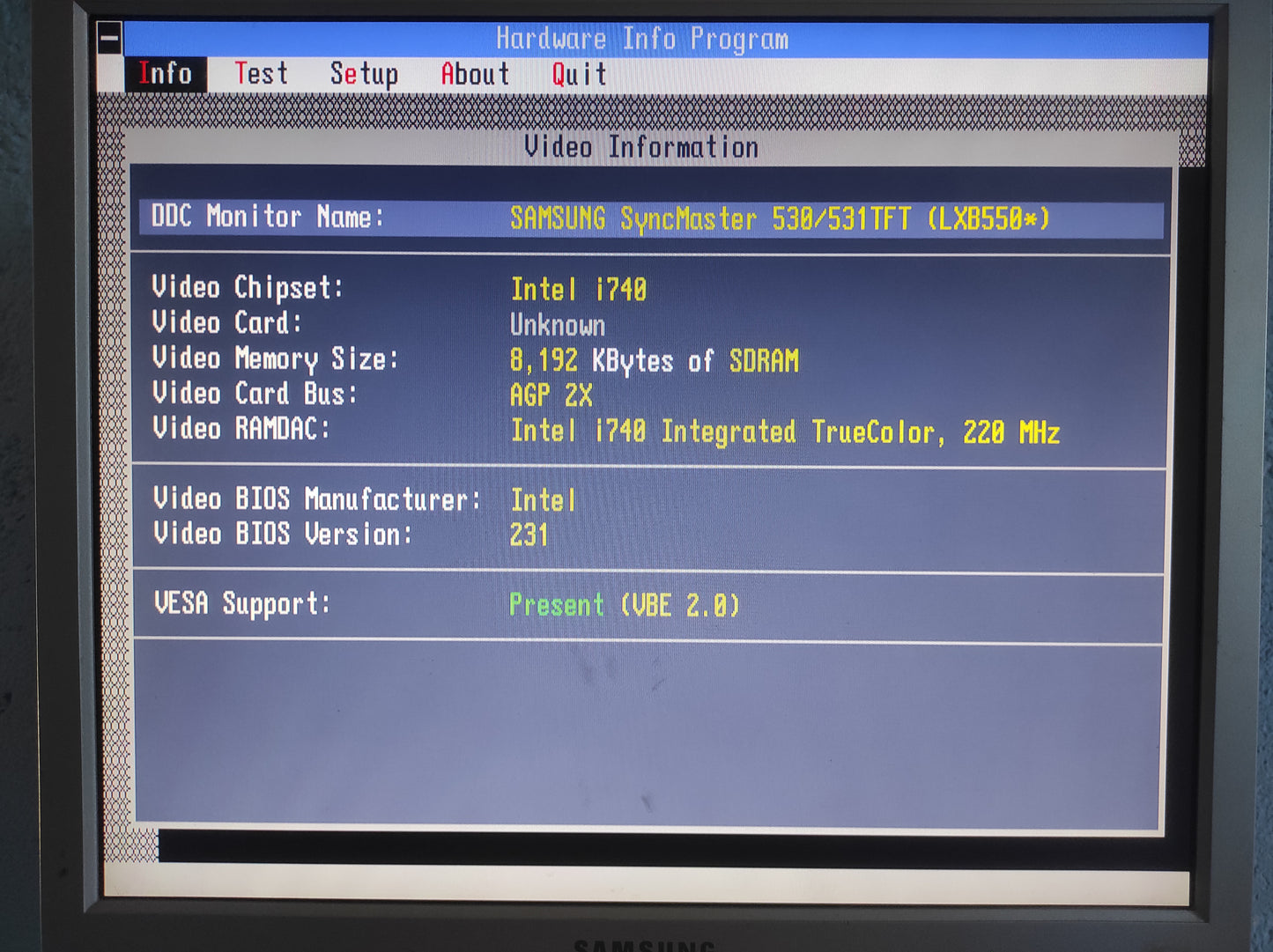Click the Video Card label

(x=227, y=323)
